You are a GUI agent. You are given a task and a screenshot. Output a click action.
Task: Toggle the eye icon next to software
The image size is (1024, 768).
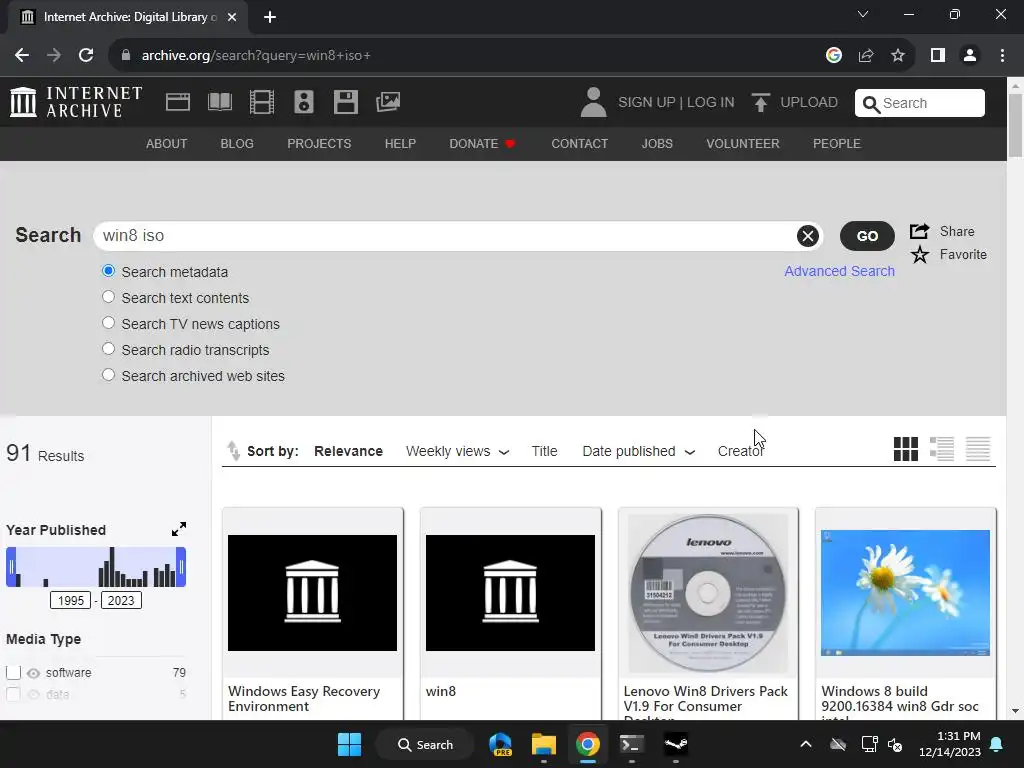tap(33, 673)
